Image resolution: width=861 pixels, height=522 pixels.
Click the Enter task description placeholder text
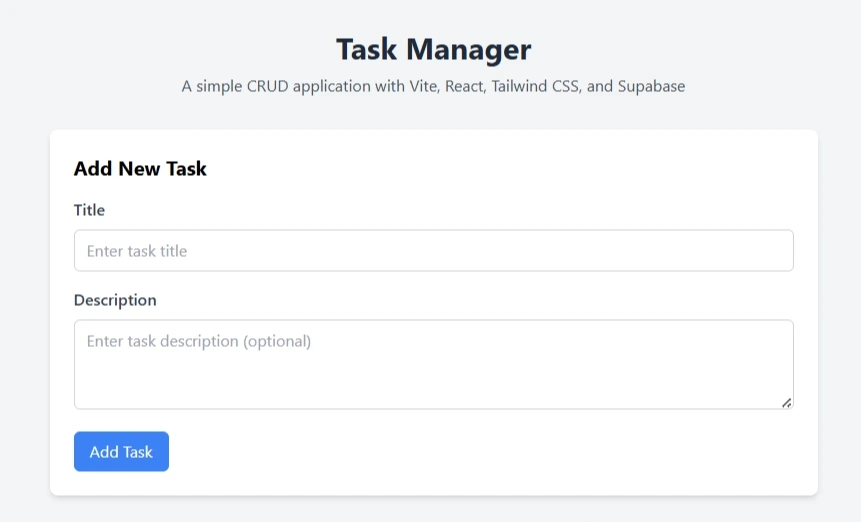click(199, 341)
